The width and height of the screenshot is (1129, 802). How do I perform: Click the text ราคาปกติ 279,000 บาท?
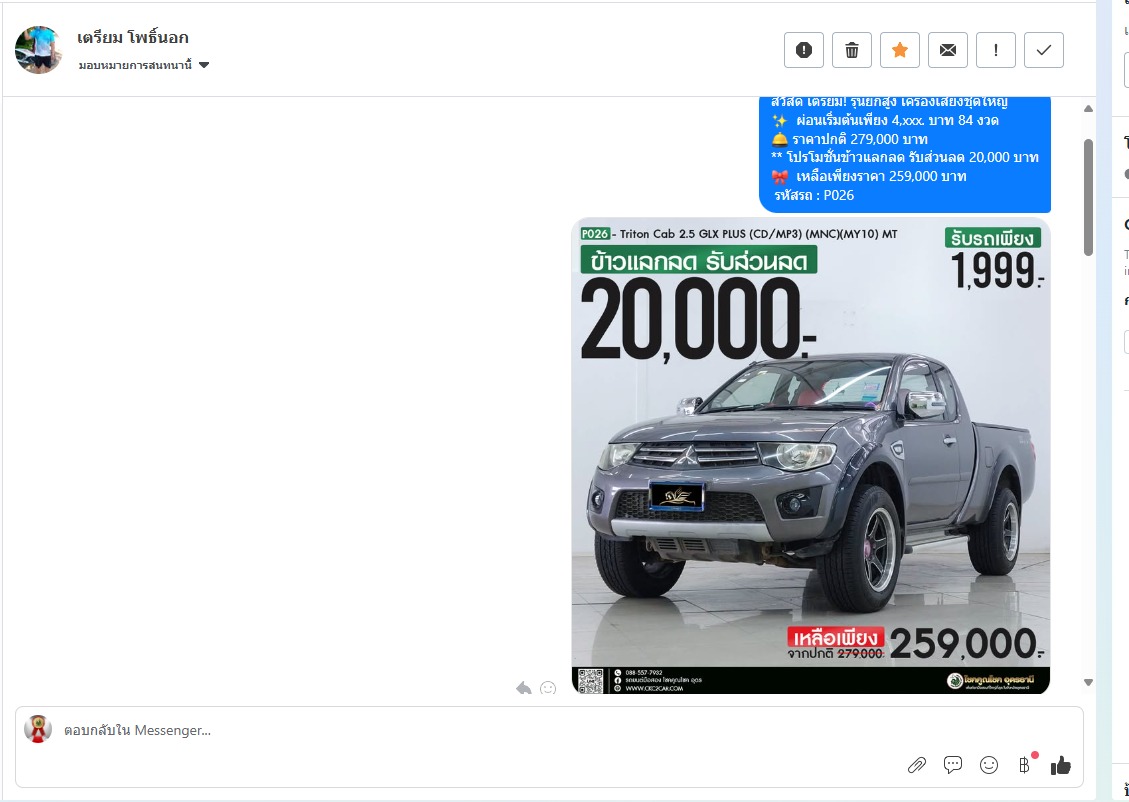point(860,139)
